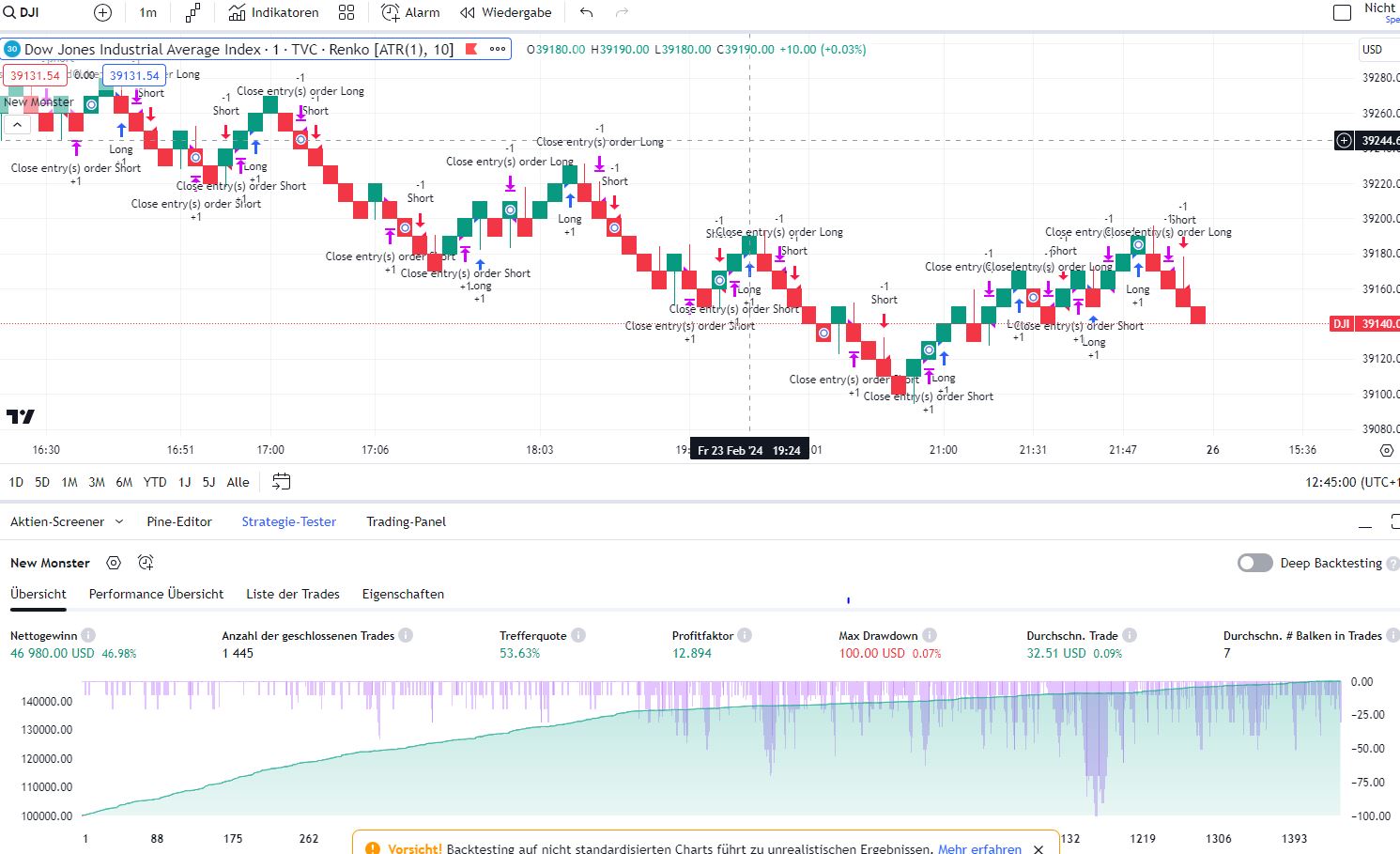The height and width of the screenshot is (854, 1400).
Task: Select the 5D time range
Action: point(42,482)
